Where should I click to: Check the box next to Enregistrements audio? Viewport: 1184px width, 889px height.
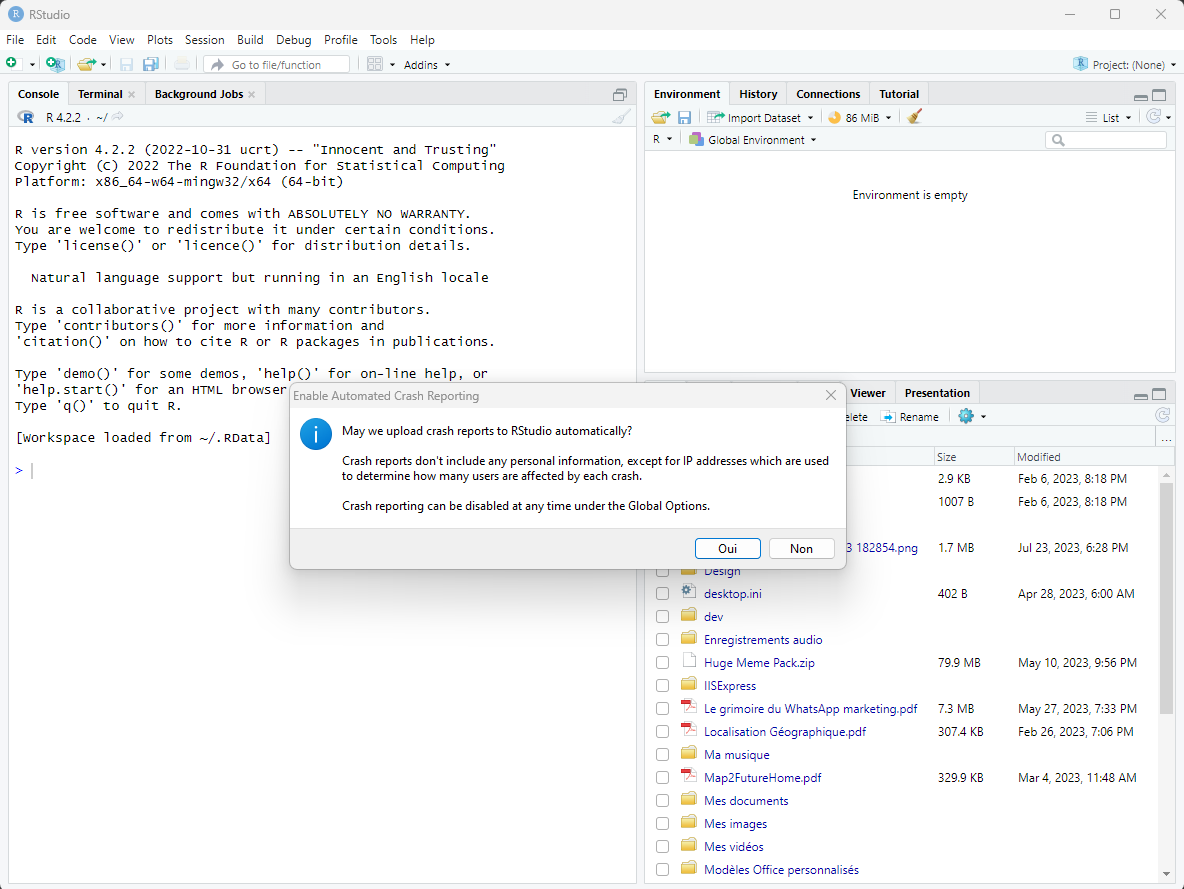point(662,640)
